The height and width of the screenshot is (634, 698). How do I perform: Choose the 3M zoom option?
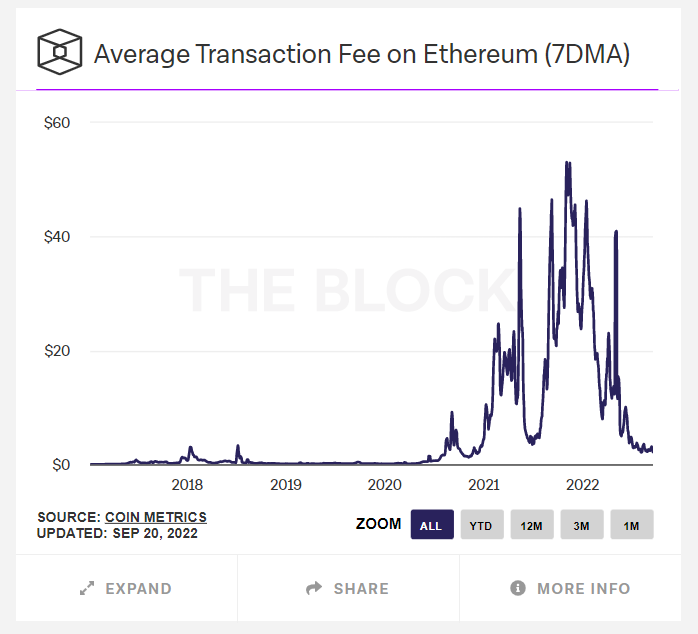click(581, 525)
